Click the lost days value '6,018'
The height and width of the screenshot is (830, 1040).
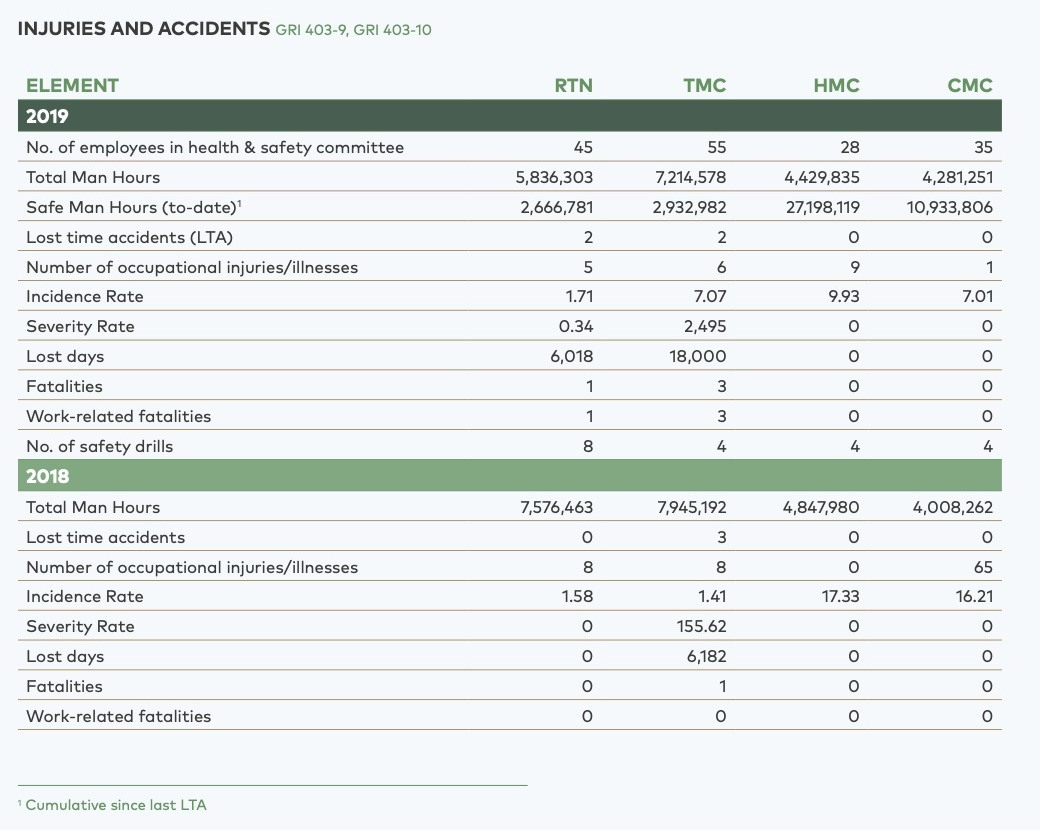point(572,356)
